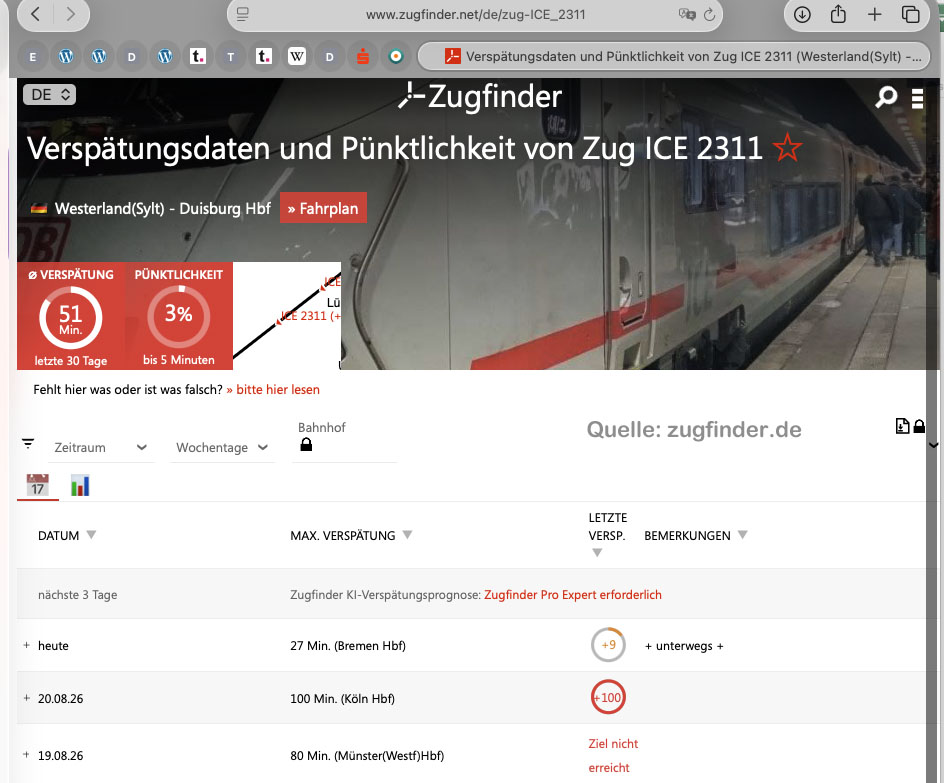Open the pinned tab labeled T
Viewport: 944px width, 783px height.
[x=231, y=57]
